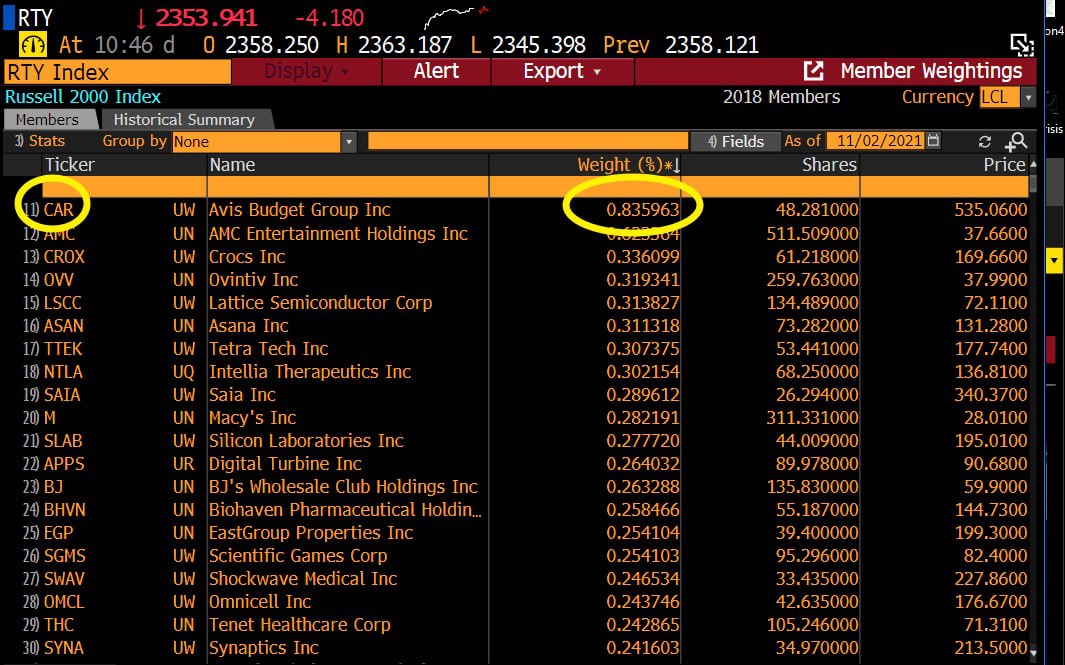The image size is (1065, 665).
Task: Select the SGMS ticker
Action: point(65,556)
